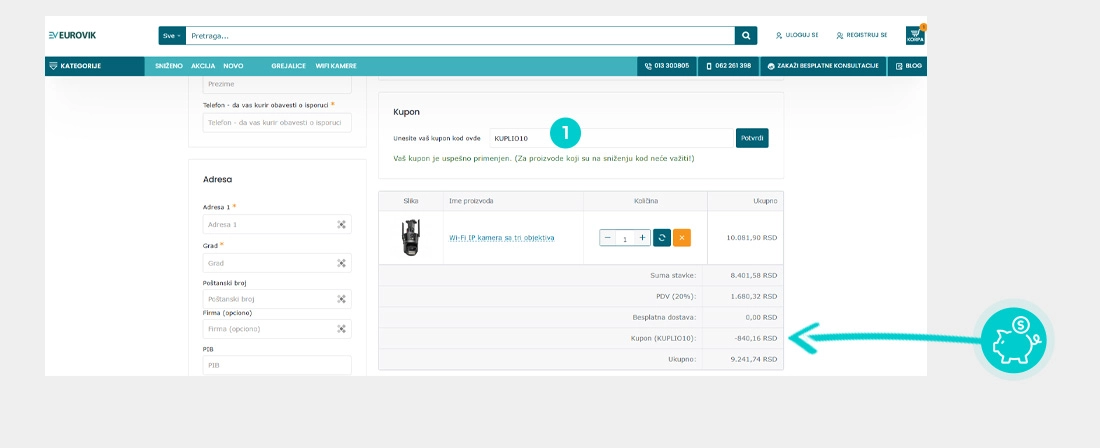Remove the product with orange X button
The image size is (1100, 448).
click(x=682, y=238)
